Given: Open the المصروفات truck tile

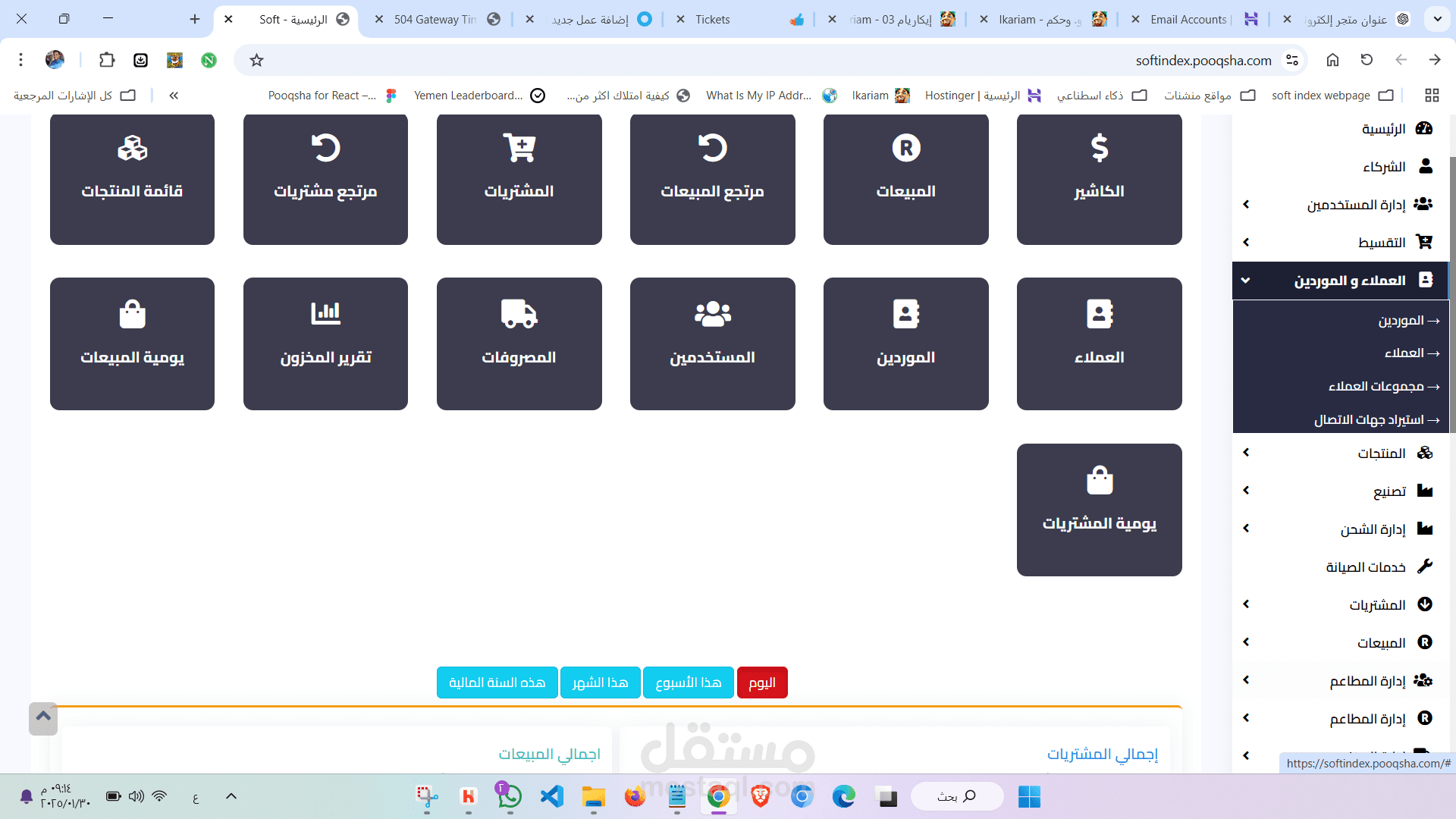Looking at the screenshot, I should coord(519,344).
